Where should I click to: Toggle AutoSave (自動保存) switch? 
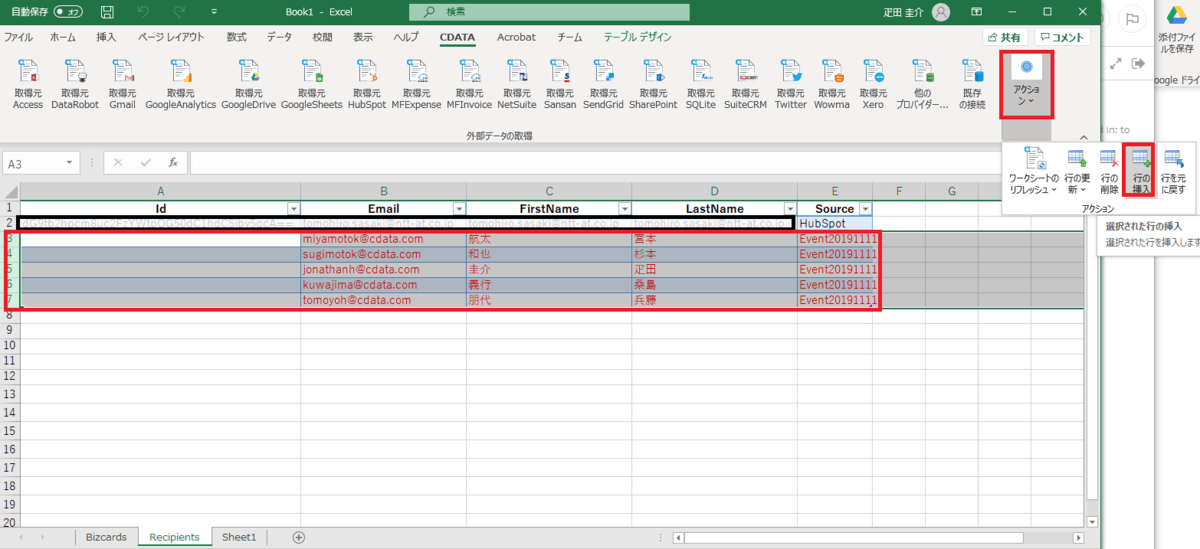[x=68, y=12]
